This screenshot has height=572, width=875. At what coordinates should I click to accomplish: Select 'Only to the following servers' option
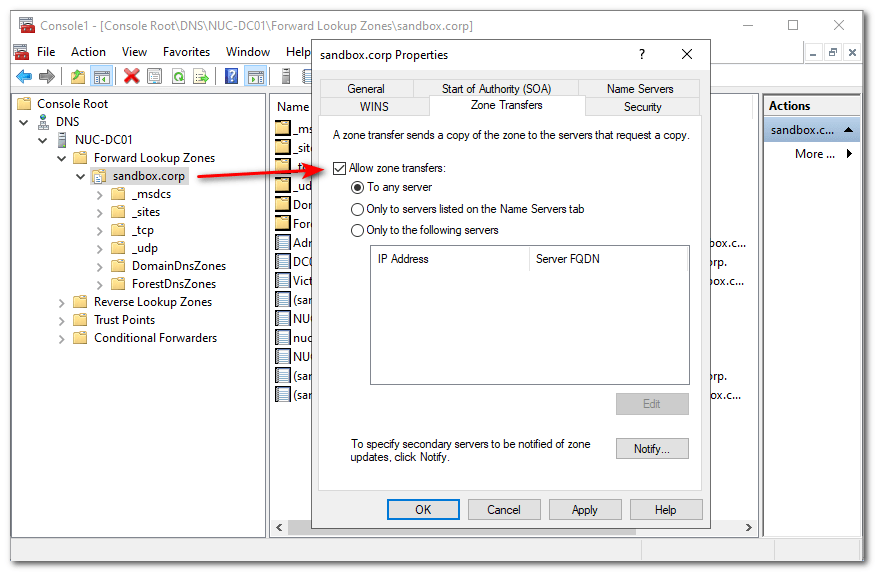[358, 230]
